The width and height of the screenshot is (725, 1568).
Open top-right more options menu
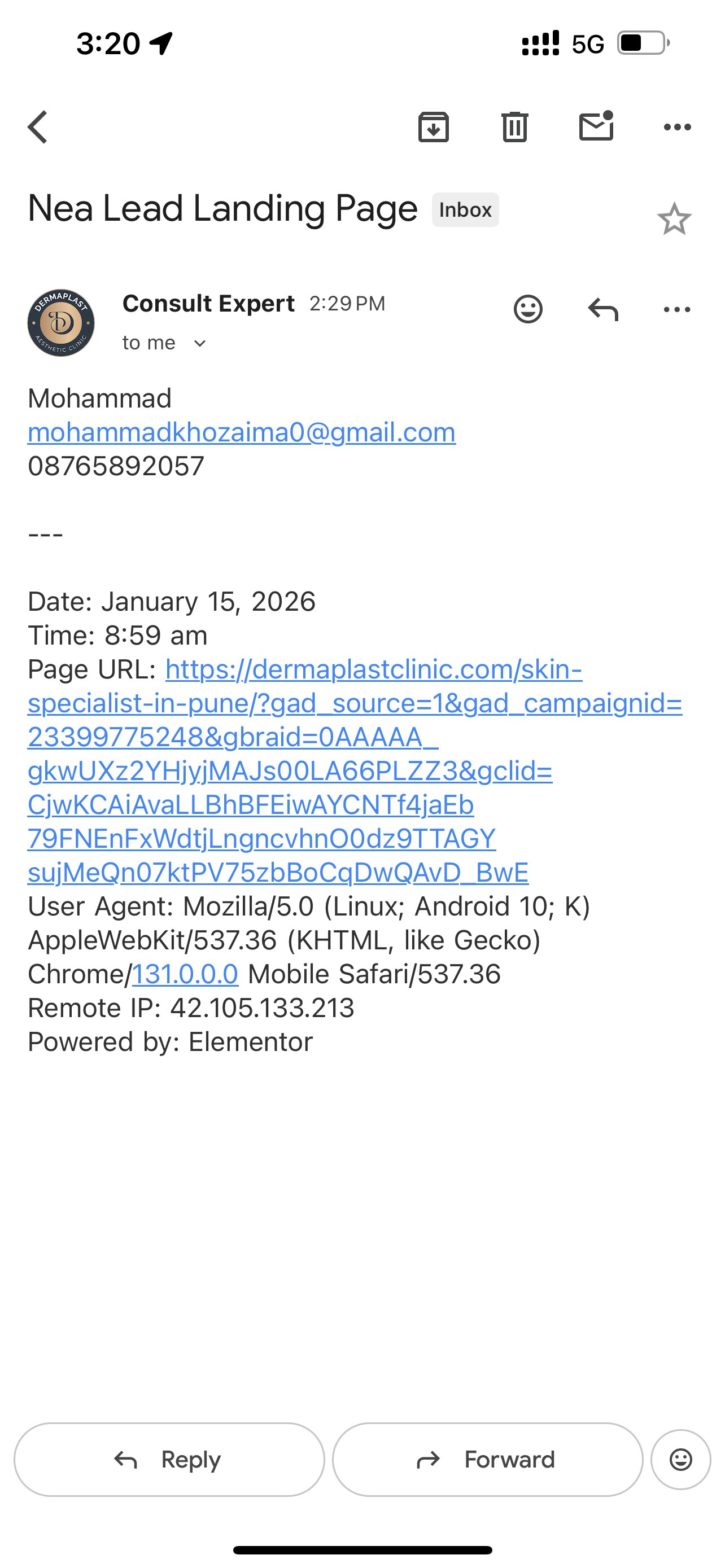click(x=677, y=127)
